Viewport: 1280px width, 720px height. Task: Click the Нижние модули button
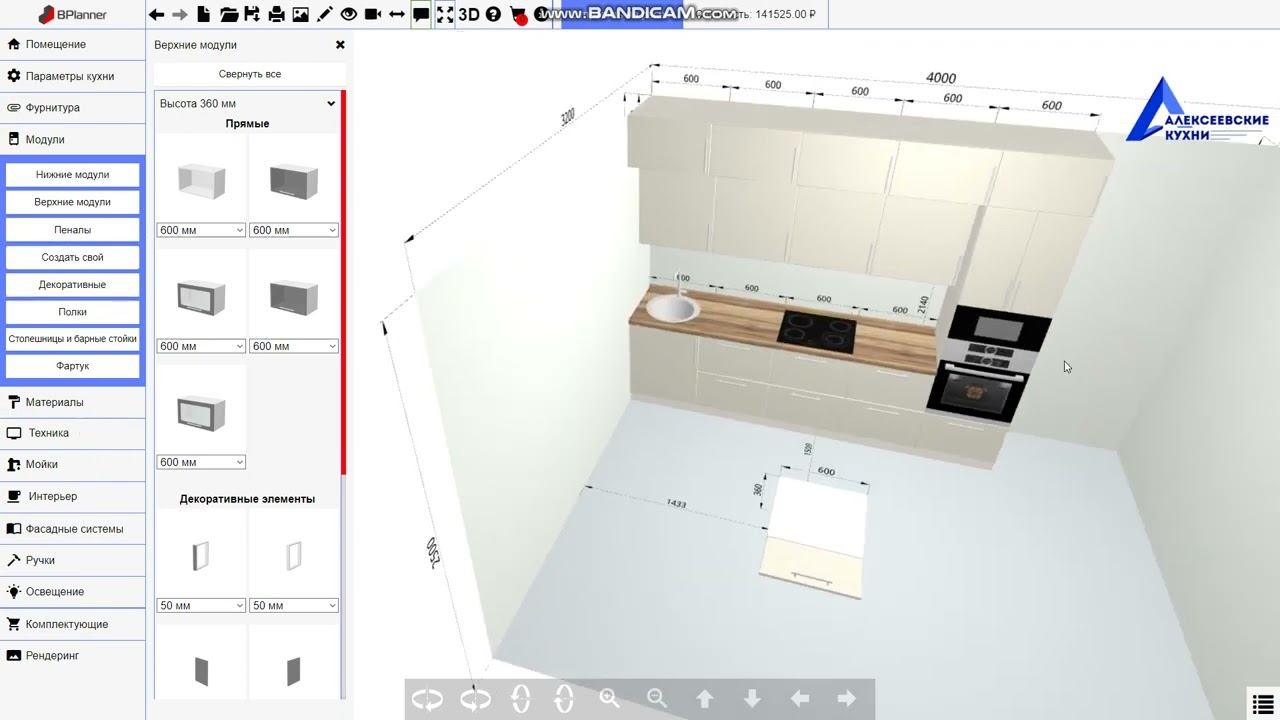pyautogui.click(x=72, y=174)
